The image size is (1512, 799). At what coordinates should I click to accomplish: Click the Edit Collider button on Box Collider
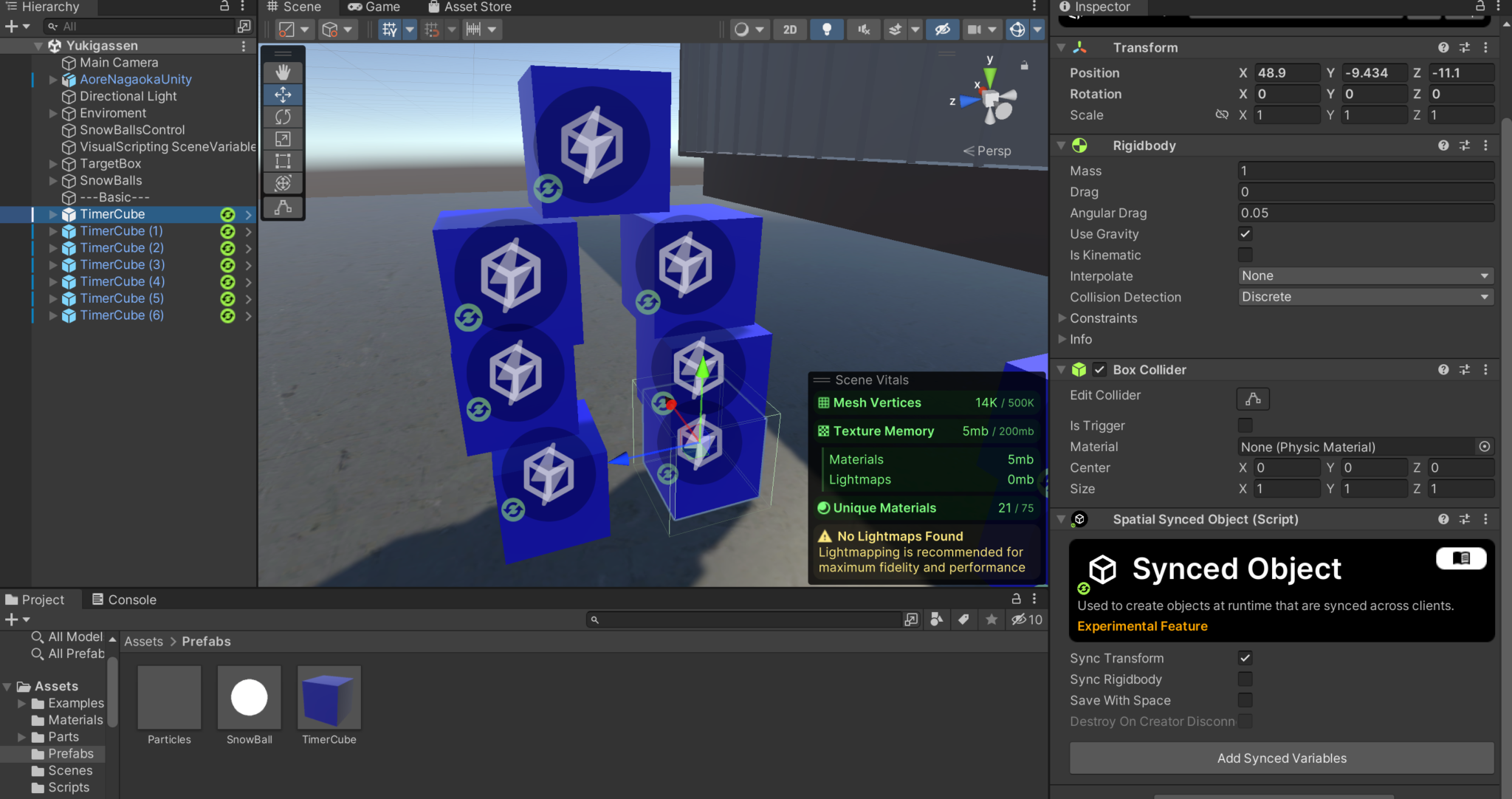[x=1253, y=399]
